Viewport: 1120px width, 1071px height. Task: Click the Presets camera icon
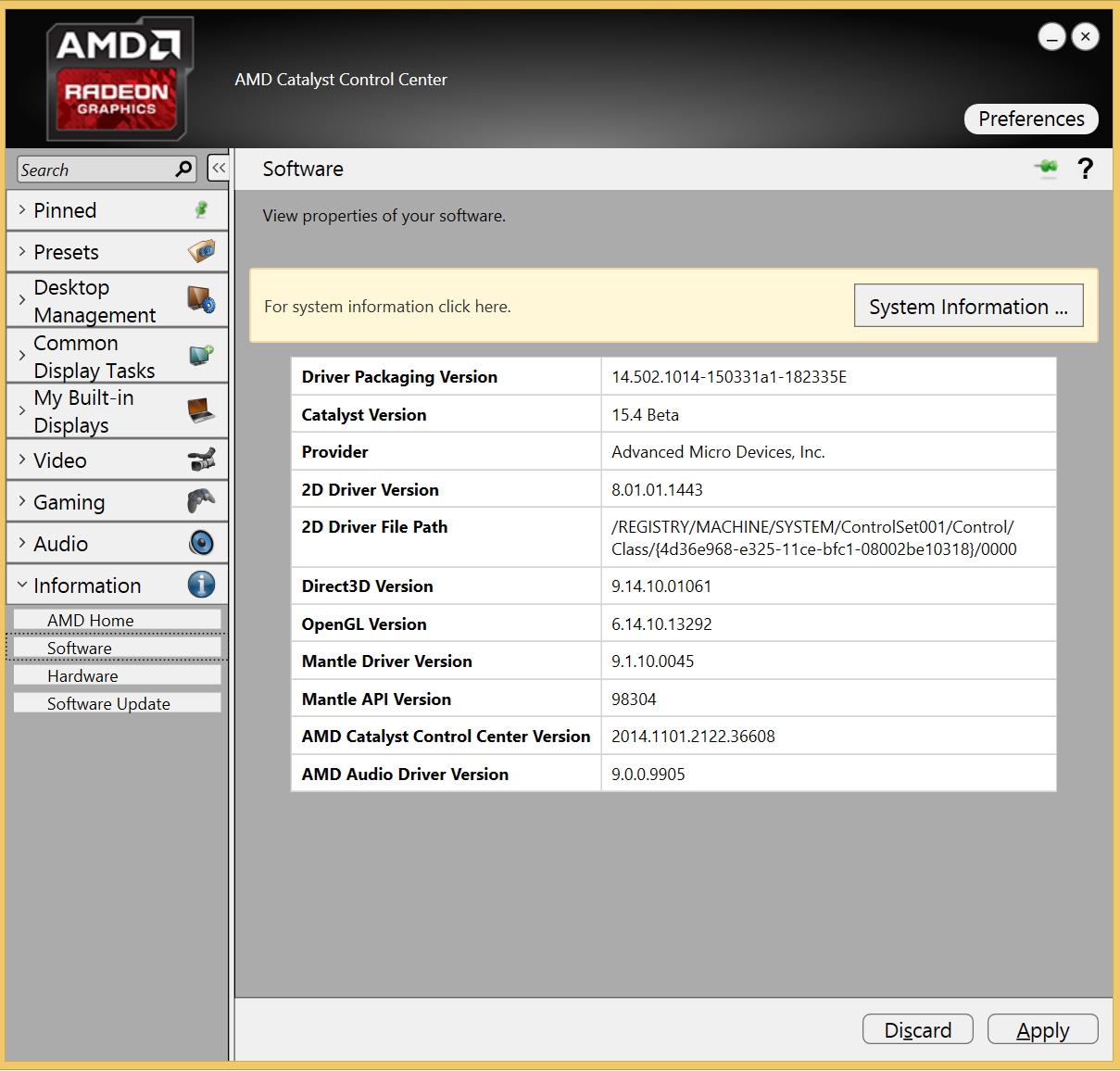pyautogui.click(x=201, y=251)
